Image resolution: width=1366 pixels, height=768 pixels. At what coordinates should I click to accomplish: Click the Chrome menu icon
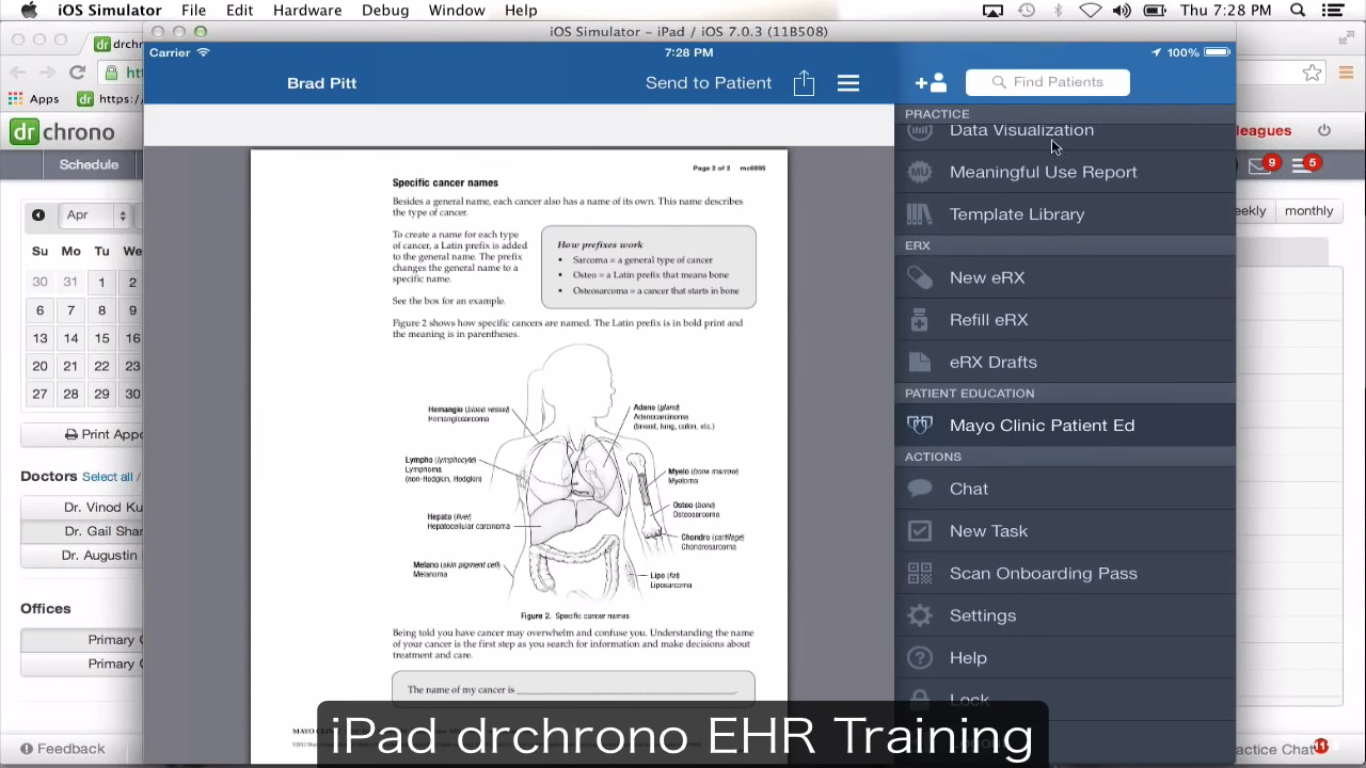[x=1345, y=72]
